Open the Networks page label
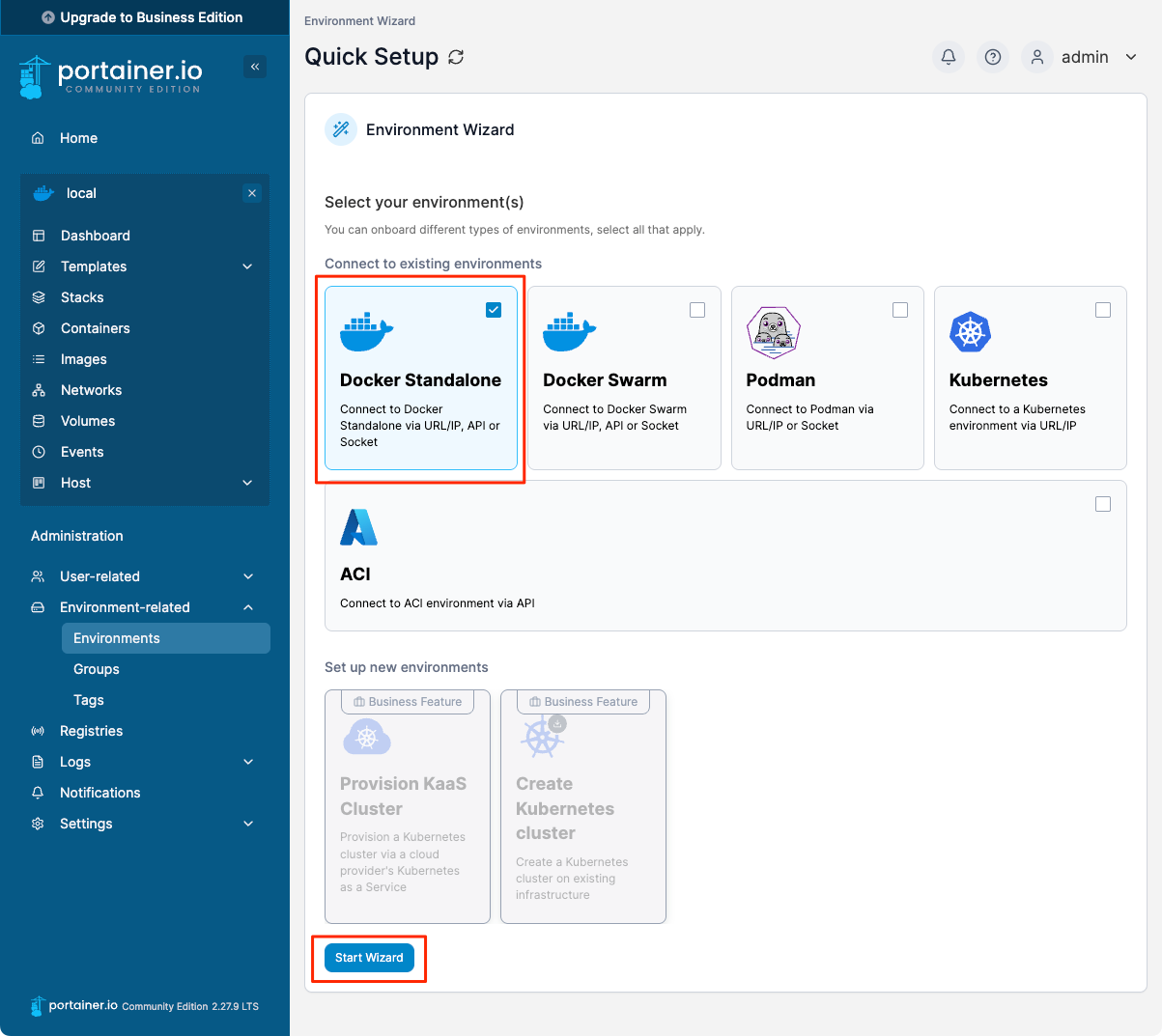 tap(92, 390)
